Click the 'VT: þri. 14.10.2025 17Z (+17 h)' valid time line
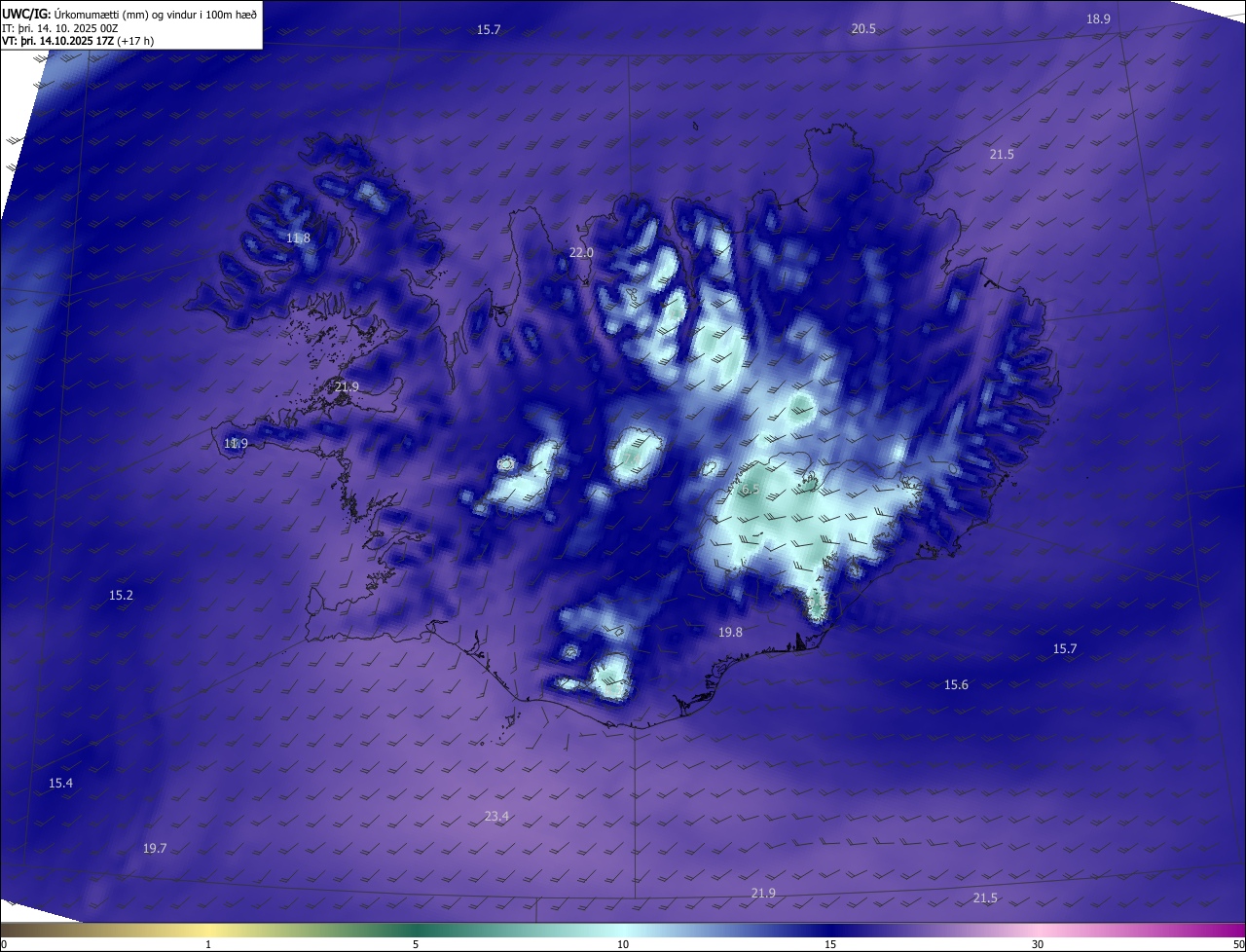This screenshot has height=952, width=1246. pyautogui.click(x=78, y=41)
